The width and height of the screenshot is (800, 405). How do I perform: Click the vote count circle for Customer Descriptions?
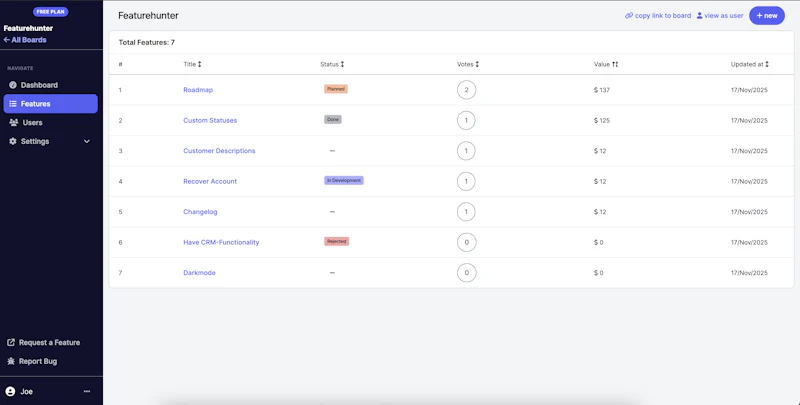click(x=466, y=151)
